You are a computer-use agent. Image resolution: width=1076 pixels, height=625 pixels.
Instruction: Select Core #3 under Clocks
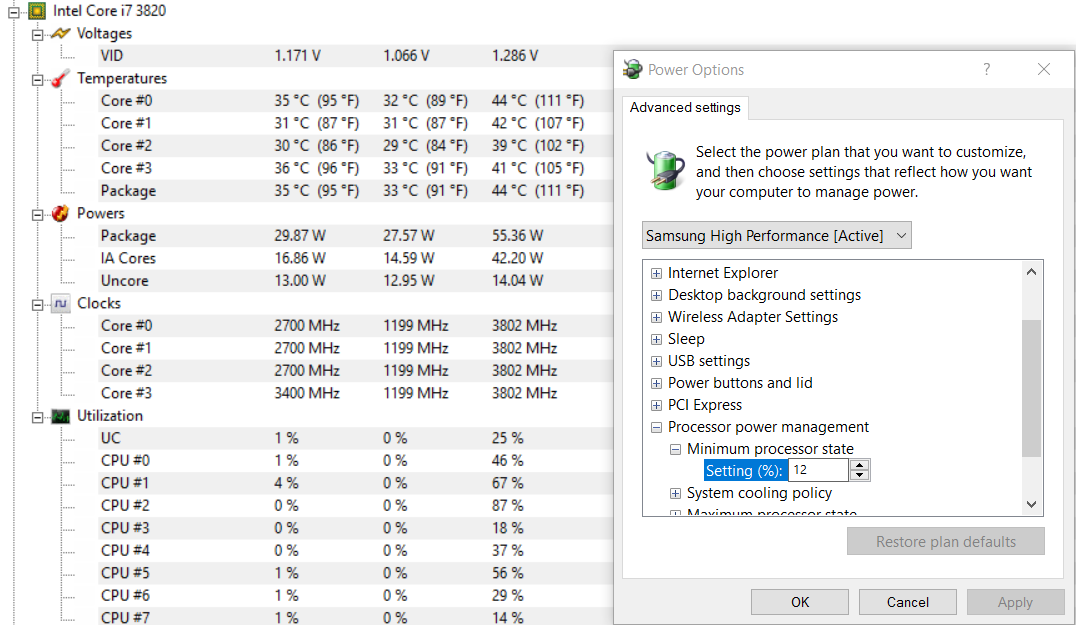355,393
